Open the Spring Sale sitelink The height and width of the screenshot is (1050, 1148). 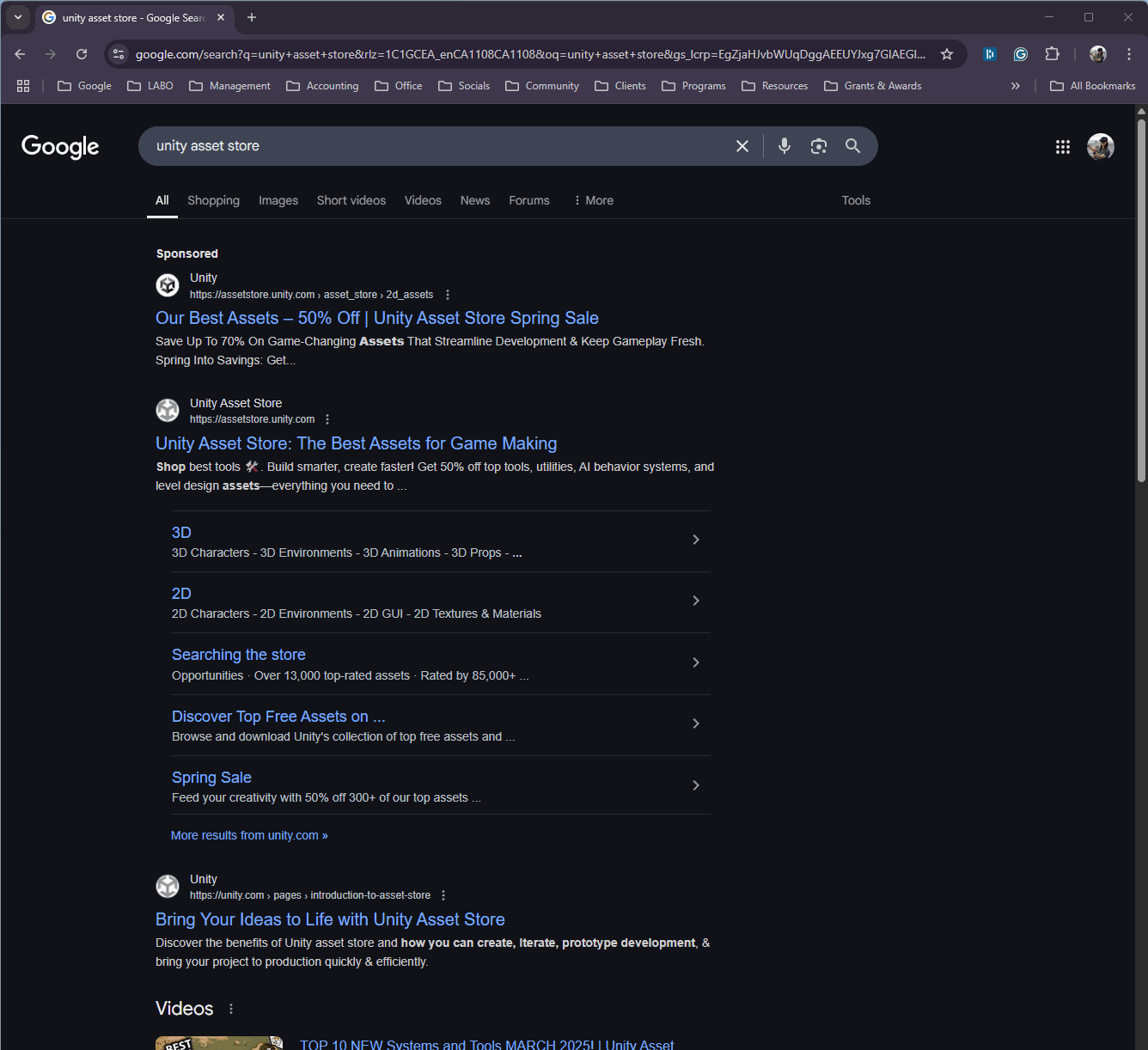[x=211, y=778]
